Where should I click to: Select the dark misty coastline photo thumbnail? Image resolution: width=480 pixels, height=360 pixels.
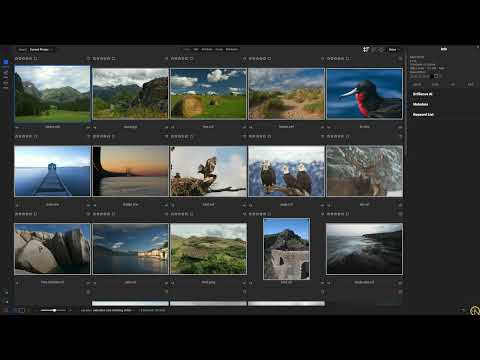(364, 249)
